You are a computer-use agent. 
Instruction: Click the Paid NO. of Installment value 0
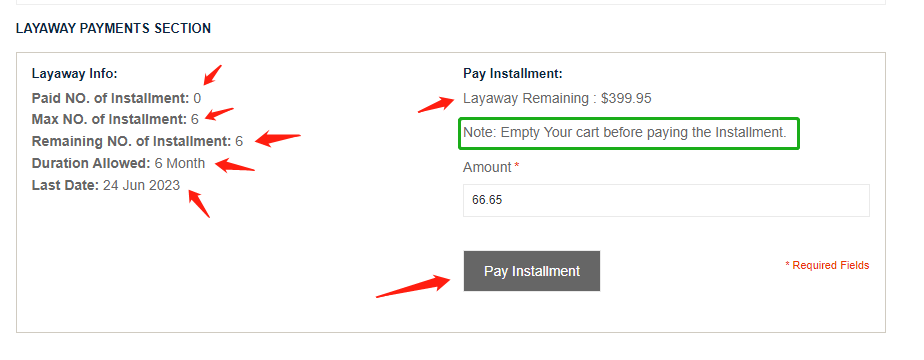tap(197, 98)
